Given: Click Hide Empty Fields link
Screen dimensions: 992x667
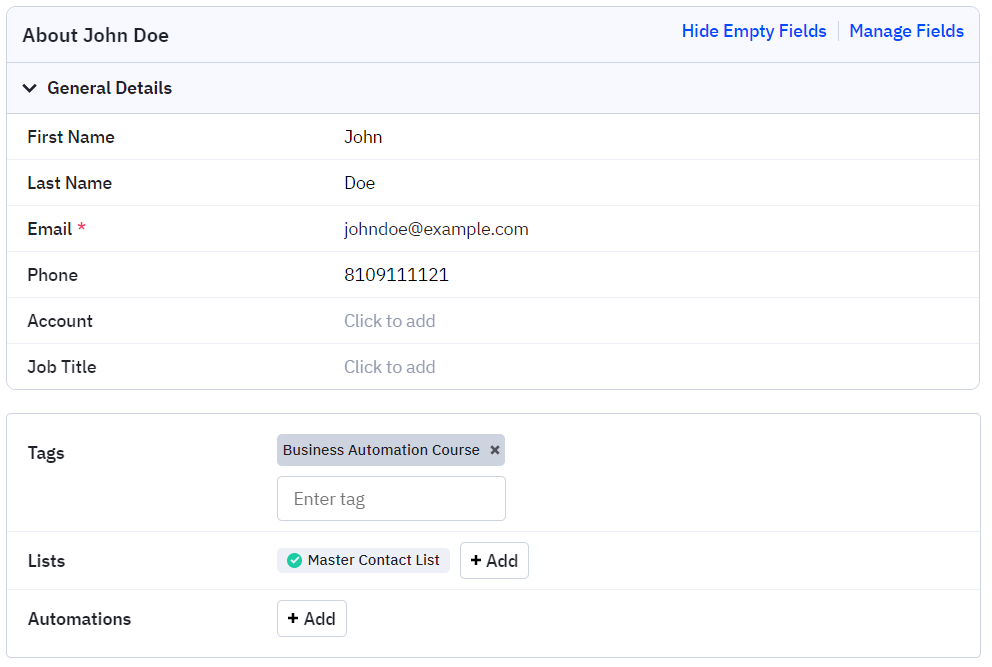Looking at the screenshot, I should coord(753,31).
